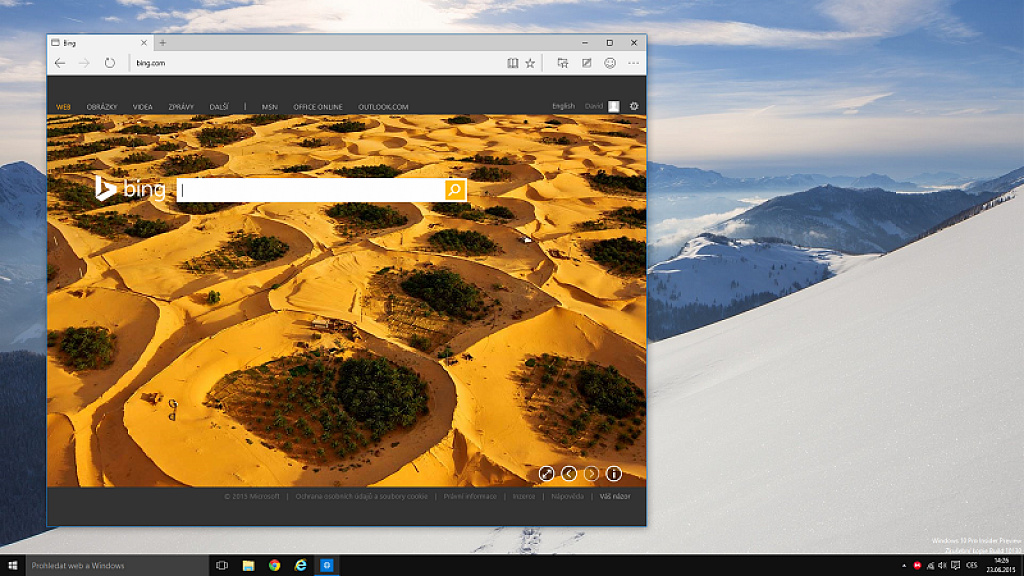This screenshot has width=1024, height=576.
Task: Open Nápověda help link
Action: (568, 496)
